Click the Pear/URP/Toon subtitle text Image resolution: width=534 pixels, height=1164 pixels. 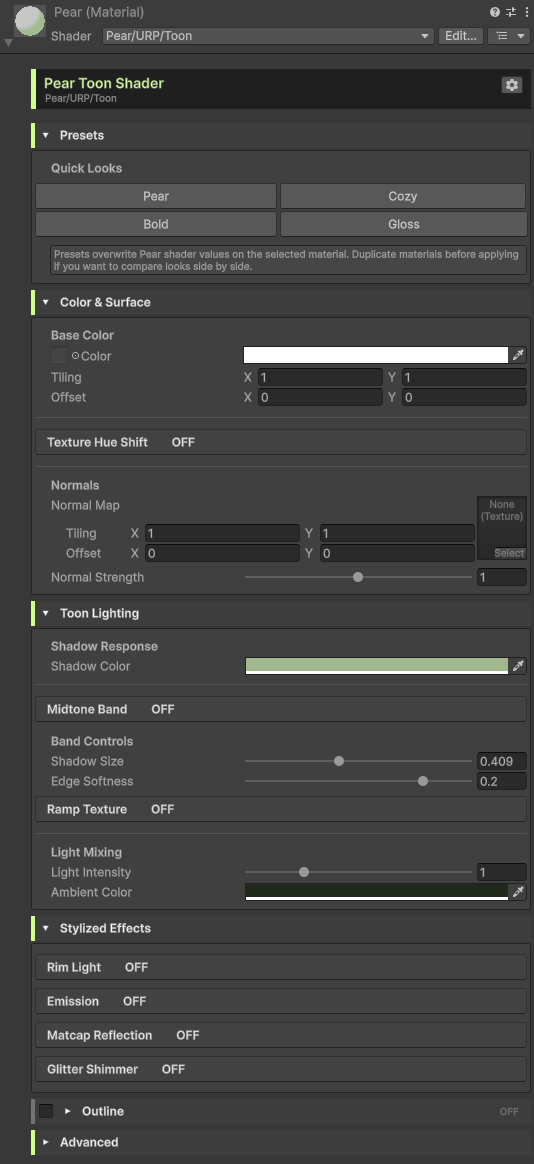(x=80, y=98)
